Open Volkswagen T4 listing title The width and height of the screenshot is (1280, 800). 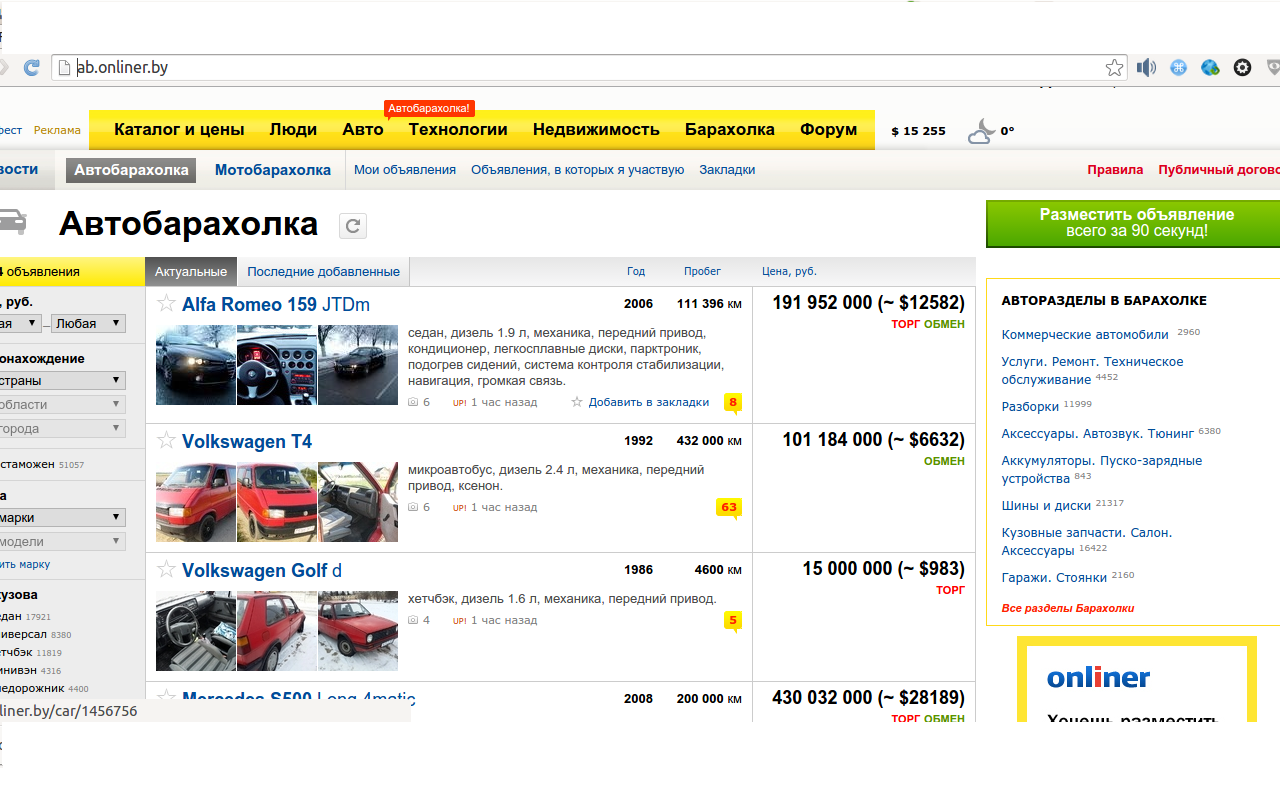coord(247,442)
